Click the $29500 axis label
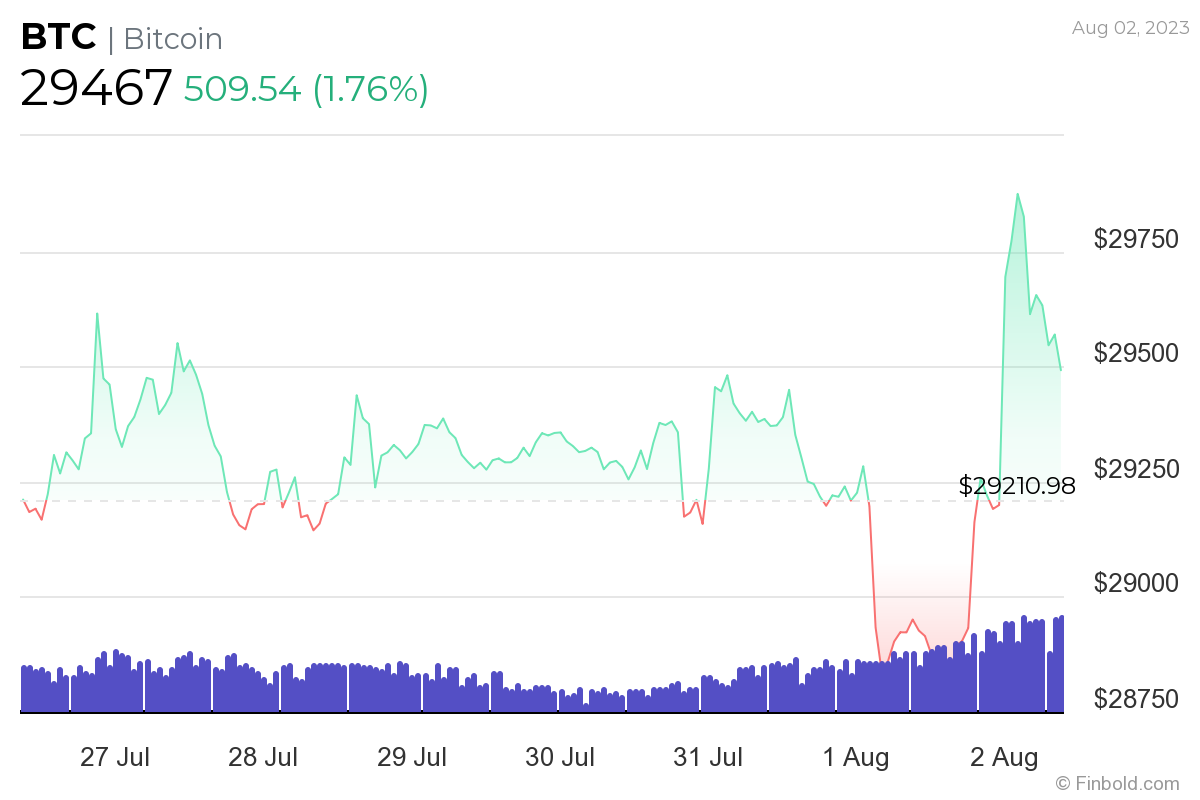 (1136, 354)
